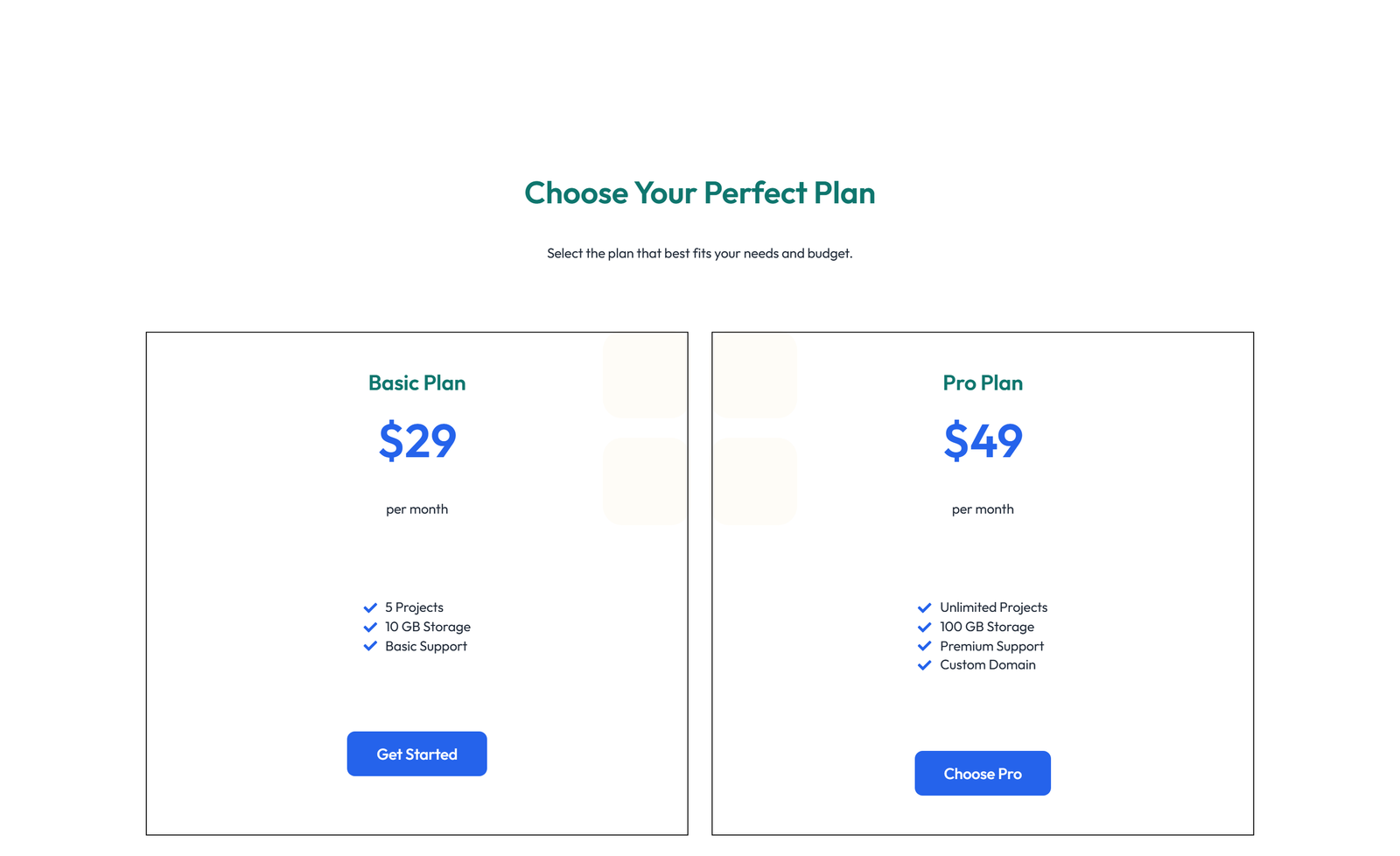This screenshot has width=1400, height=856.
Task: Click the 5 Projects feature text
Action: pyautogui.click(x=413, y=607)
